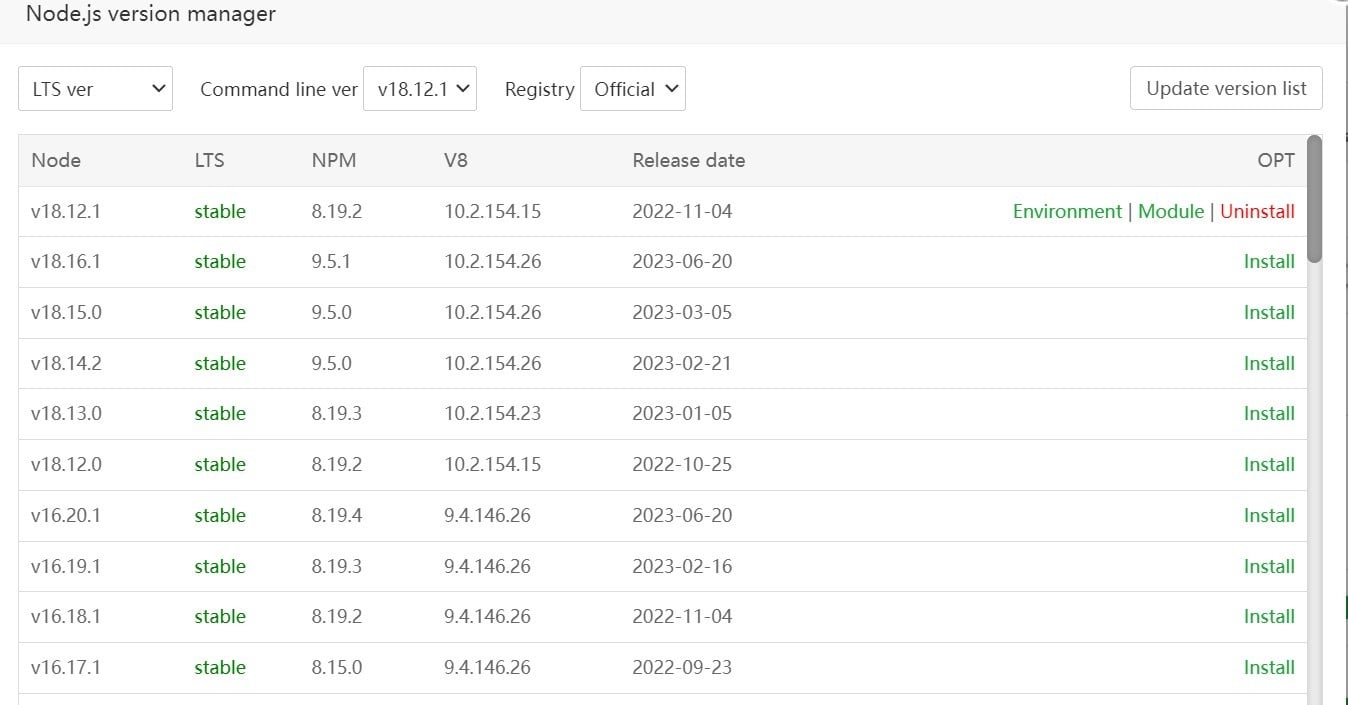Click the version table scrollbar thumb
The width and height of the screenshot is (1348, 705).
pos(1314,198)
